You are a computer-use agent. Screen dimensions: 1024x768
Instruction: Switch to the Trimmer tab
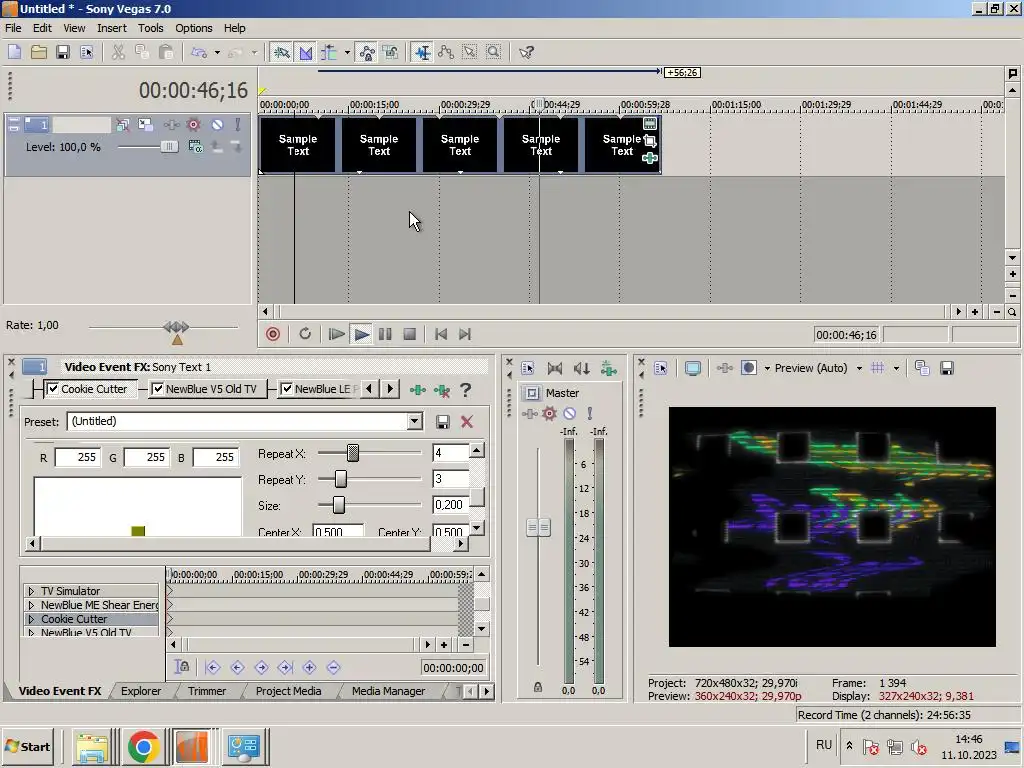207,691
